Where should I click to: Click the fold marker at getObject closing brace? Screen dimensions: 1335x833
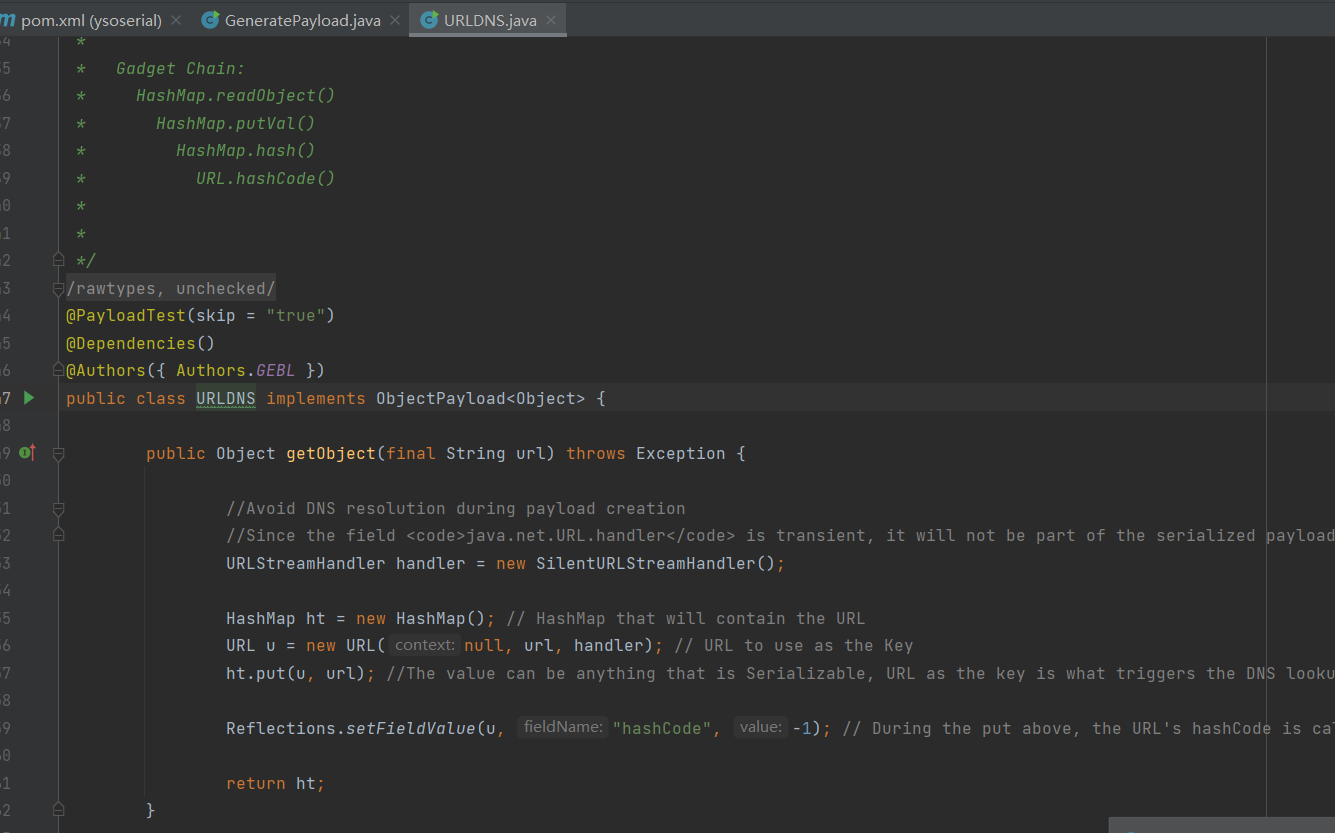click(58, 809)
